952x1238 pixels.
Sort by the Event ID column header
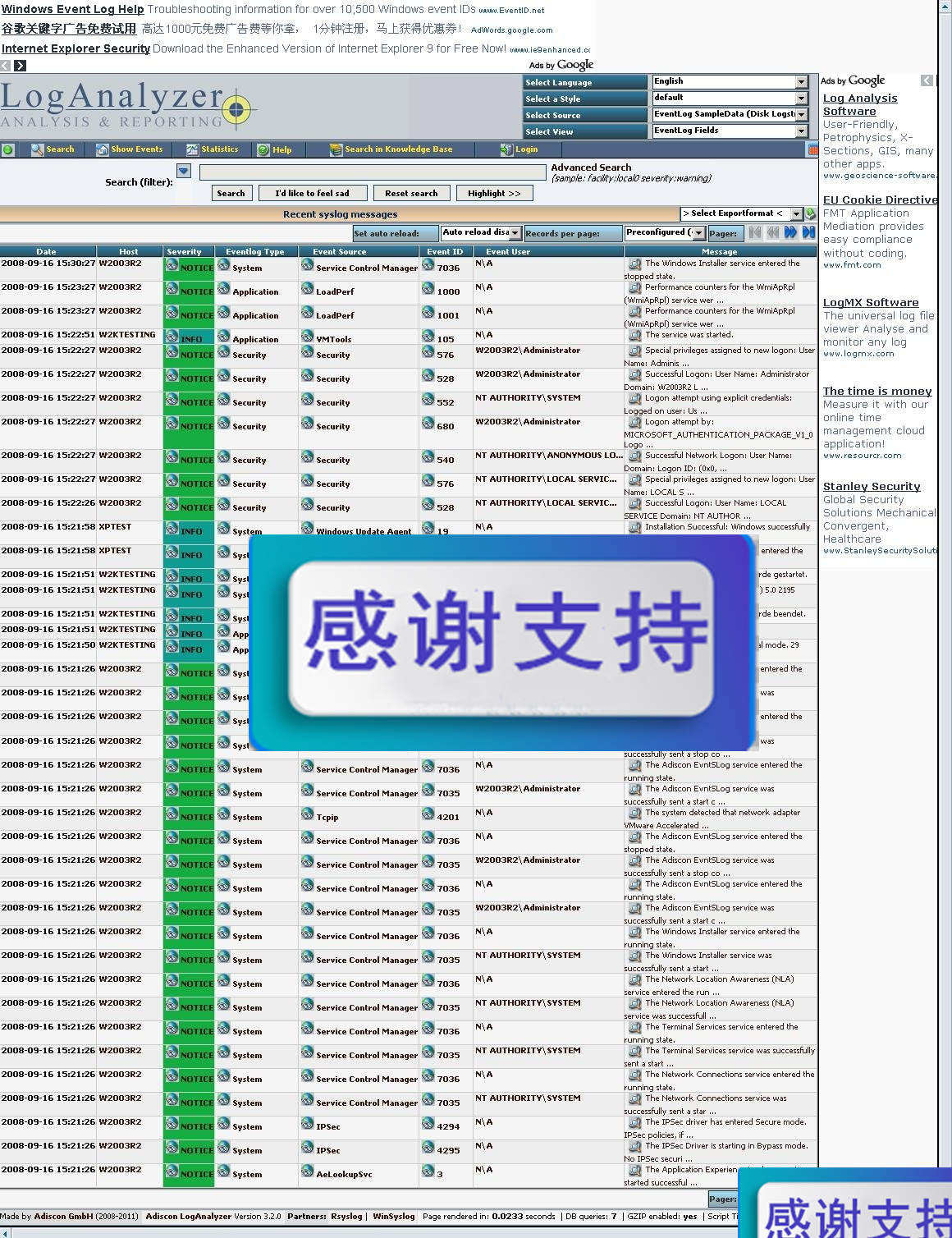(446, 251)
